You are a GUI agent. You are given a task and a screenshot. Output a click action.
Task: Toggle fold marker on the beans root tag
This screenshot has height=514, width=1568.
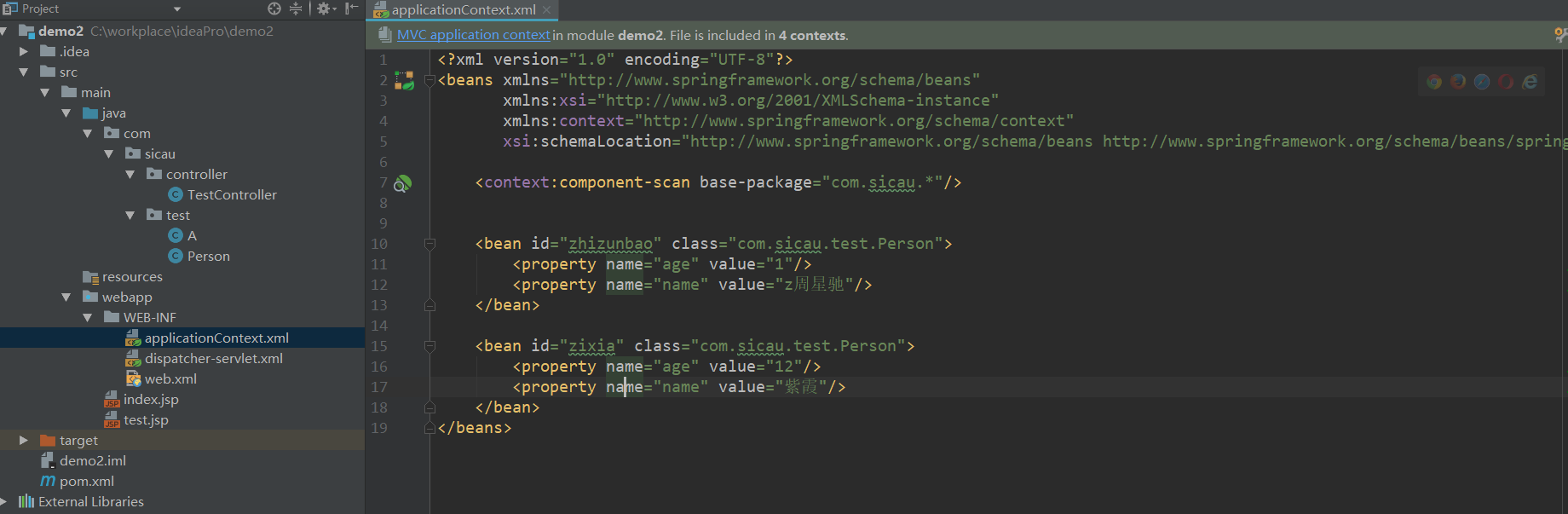tap(429, 80)
